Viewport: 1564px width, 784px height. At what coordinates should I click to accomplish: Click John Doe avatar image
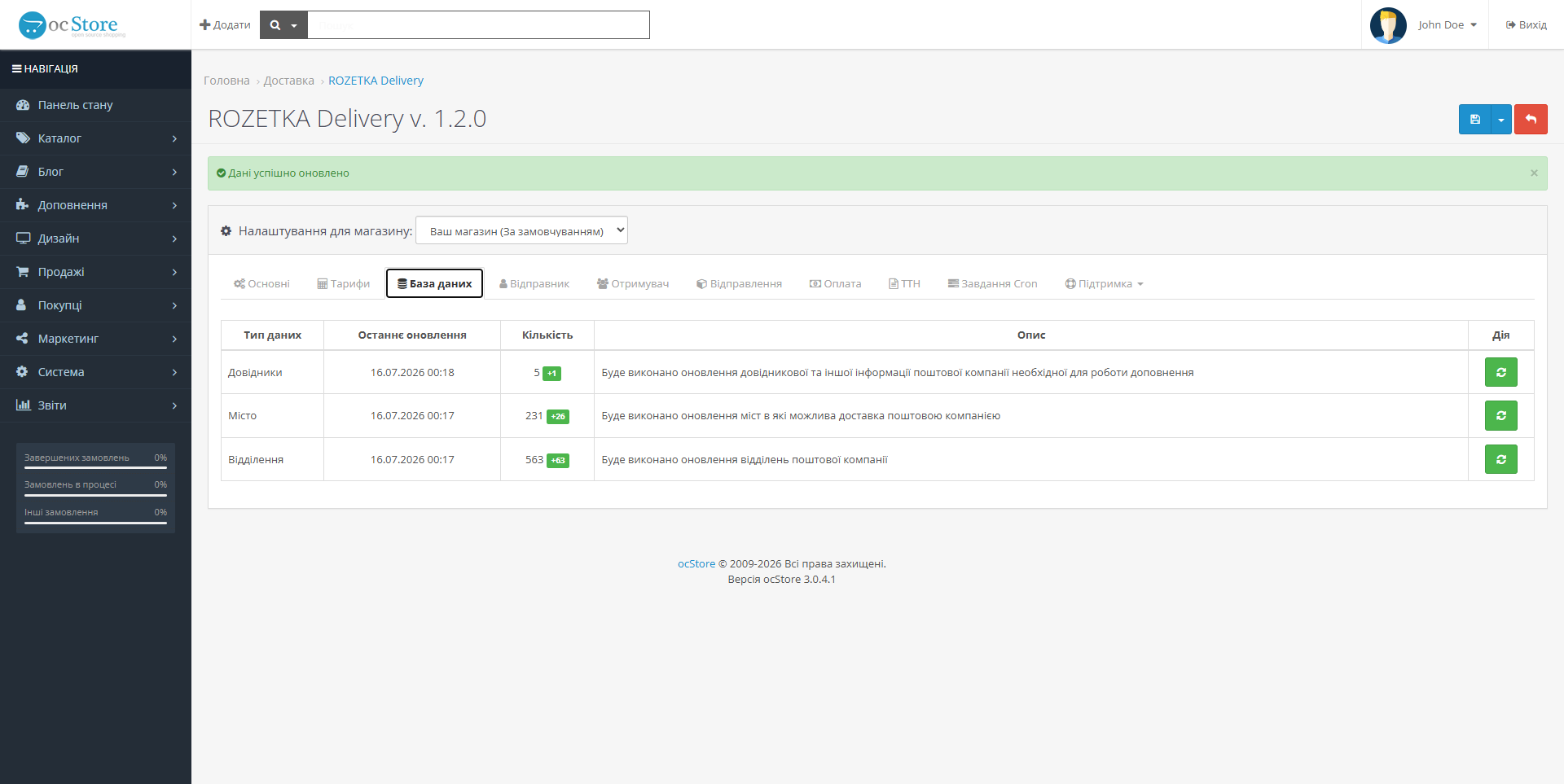(1388, 25)
